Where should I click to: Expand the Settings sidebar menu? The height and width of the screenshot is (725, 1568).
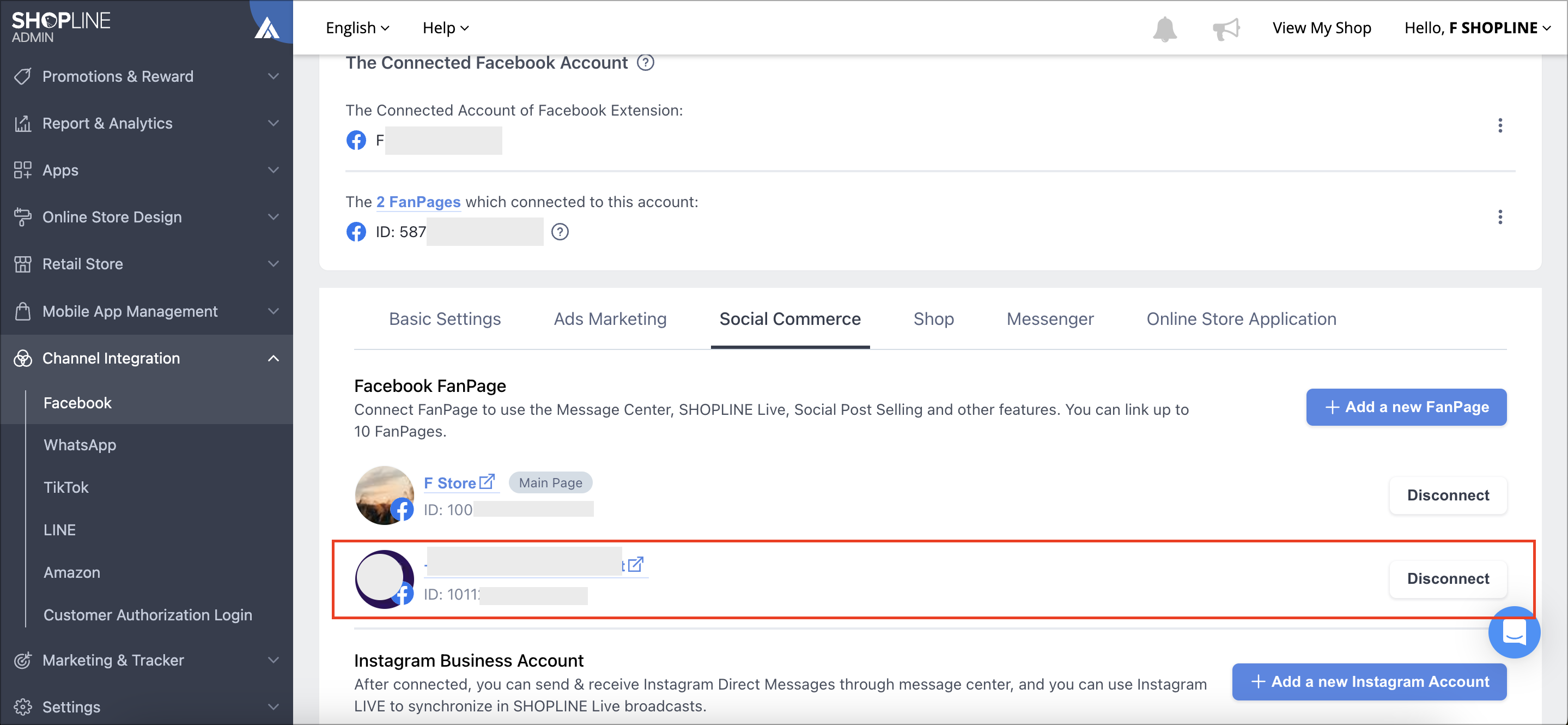(274, 708)
